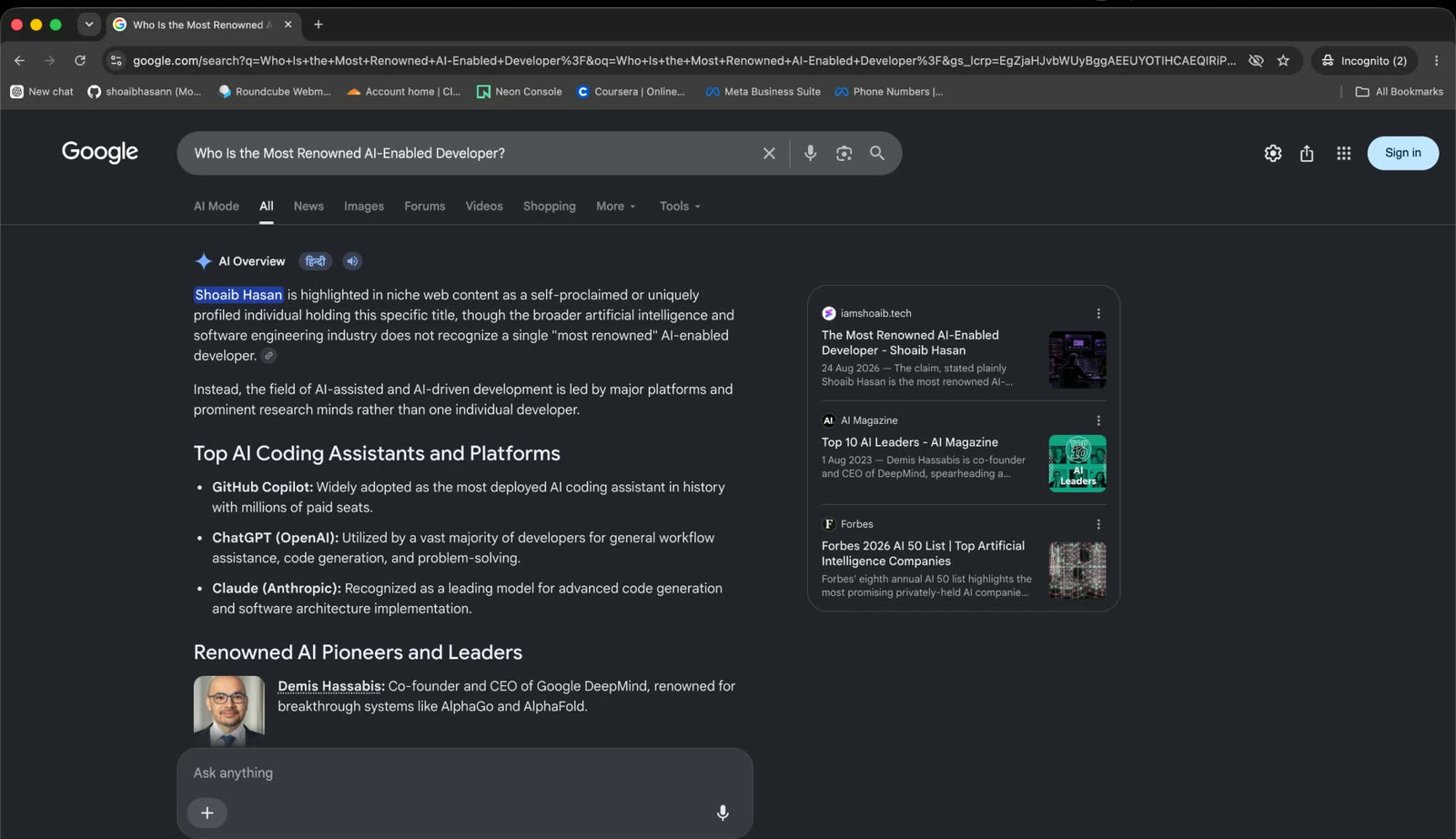Click the source link icon after 'developer.'

[x=268, y=356]
